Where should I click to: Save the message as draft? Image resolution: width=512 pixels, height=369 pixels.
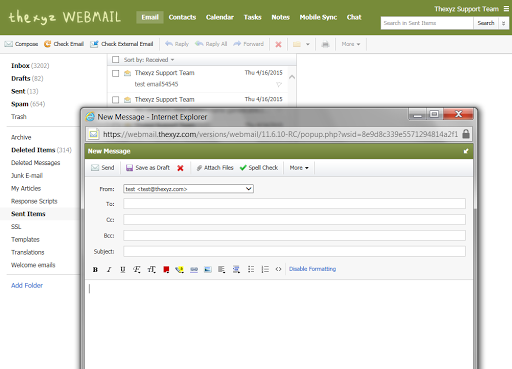(148, 168)
